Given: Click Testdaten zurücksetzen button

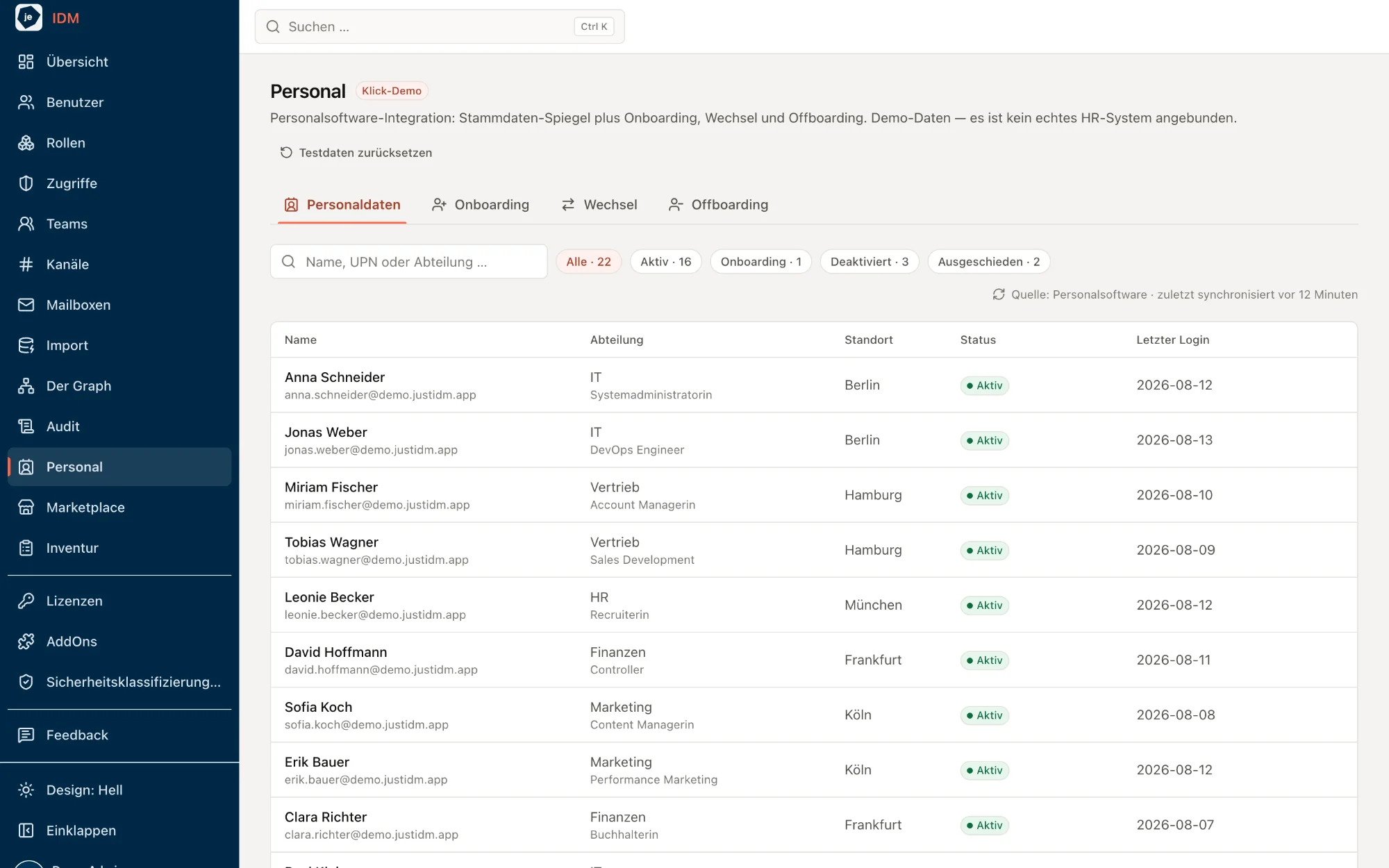Looking at the screenshot, I should click(356, 153).
